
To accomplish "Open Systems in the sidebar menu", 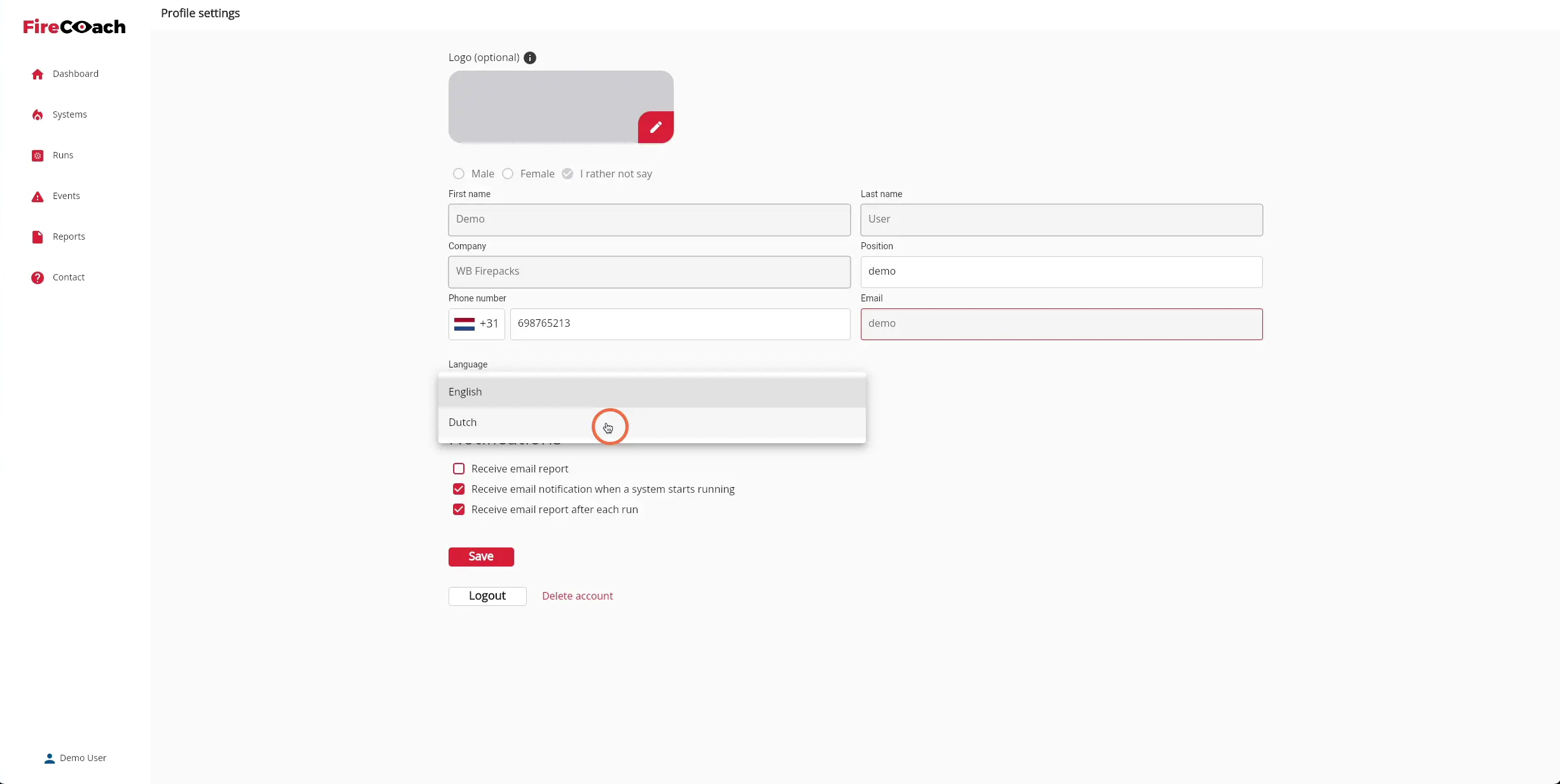I will (x=70, y=114).
